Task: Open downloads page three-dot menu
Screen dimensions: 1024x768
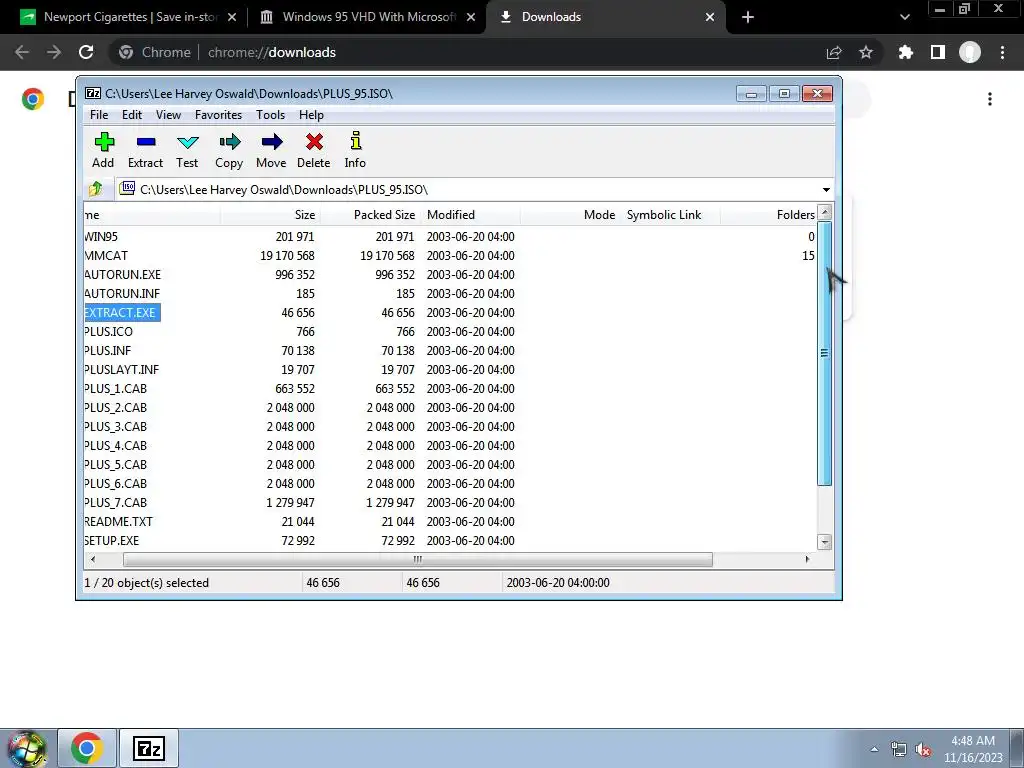Action: pos(990,99)
